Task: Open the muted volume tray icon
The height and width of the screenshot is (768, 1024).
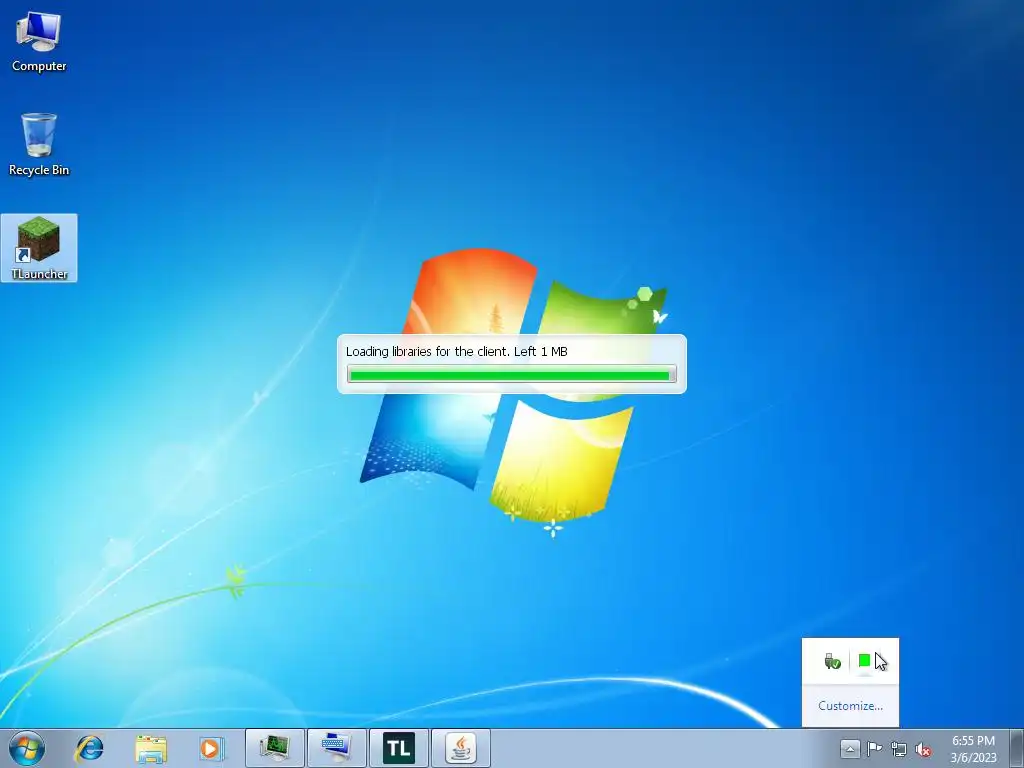Action: point(923,749)
